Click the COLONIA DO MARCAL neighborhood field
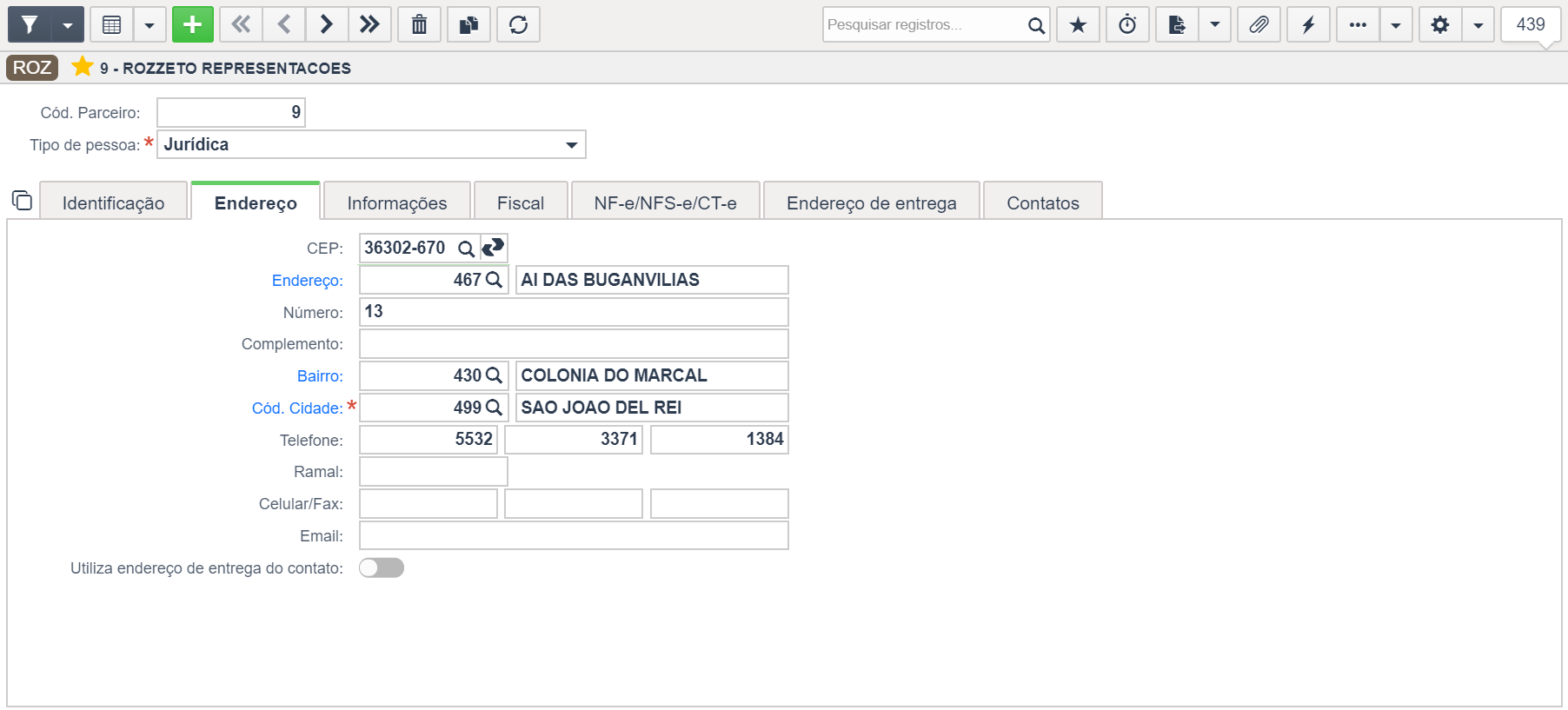This screenshot has height=710, width=1568. (652, 375)
